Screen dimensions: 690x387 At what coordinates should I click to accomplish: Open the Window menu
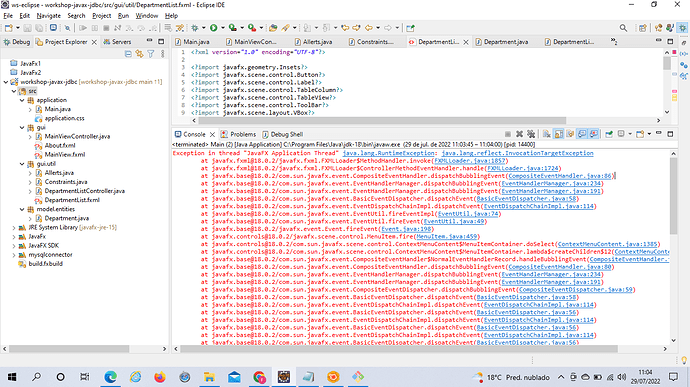pos(147,15)
